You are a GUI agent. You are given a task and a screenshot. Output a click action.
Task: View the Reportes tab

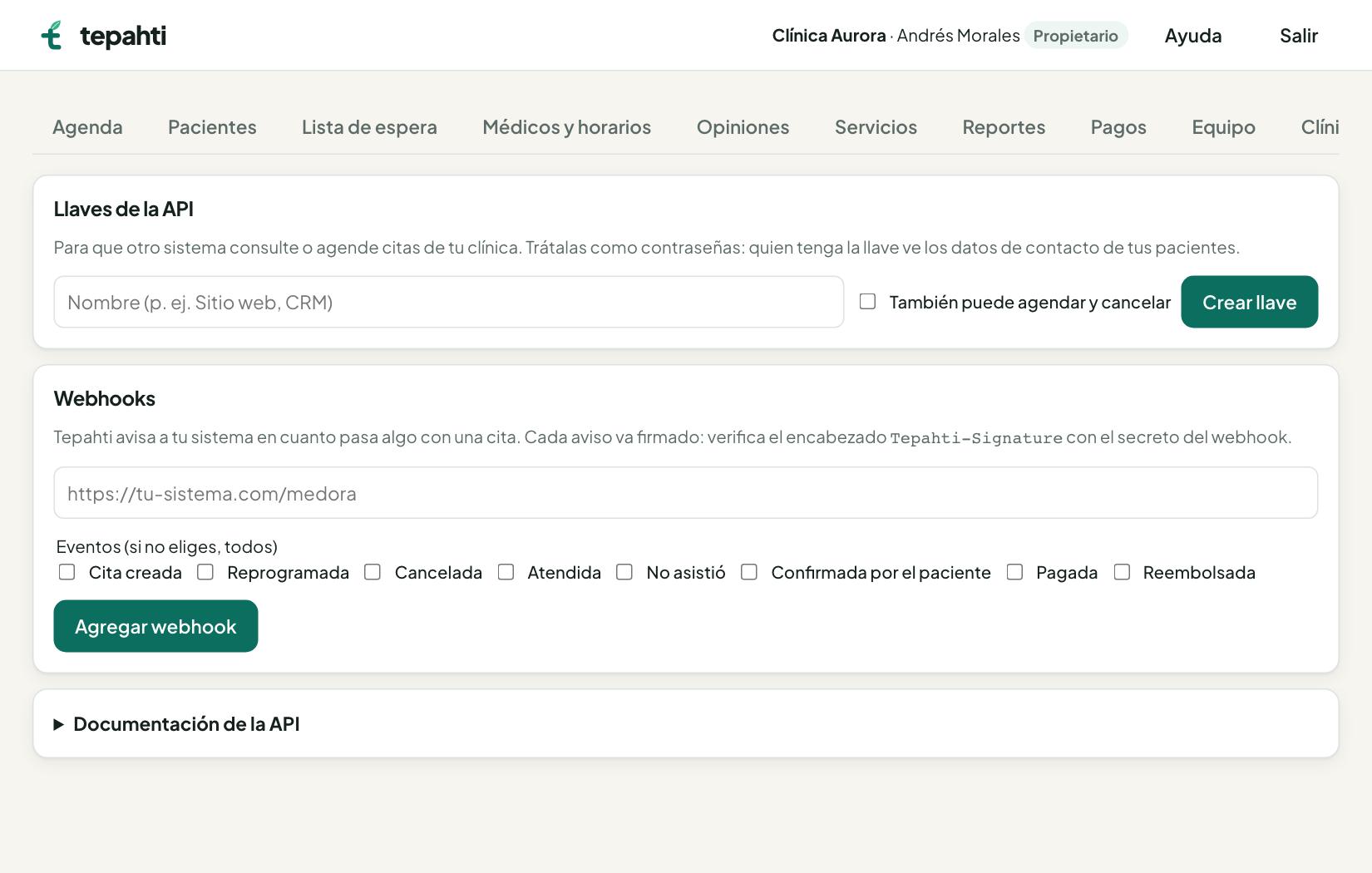coord(1004,127)
